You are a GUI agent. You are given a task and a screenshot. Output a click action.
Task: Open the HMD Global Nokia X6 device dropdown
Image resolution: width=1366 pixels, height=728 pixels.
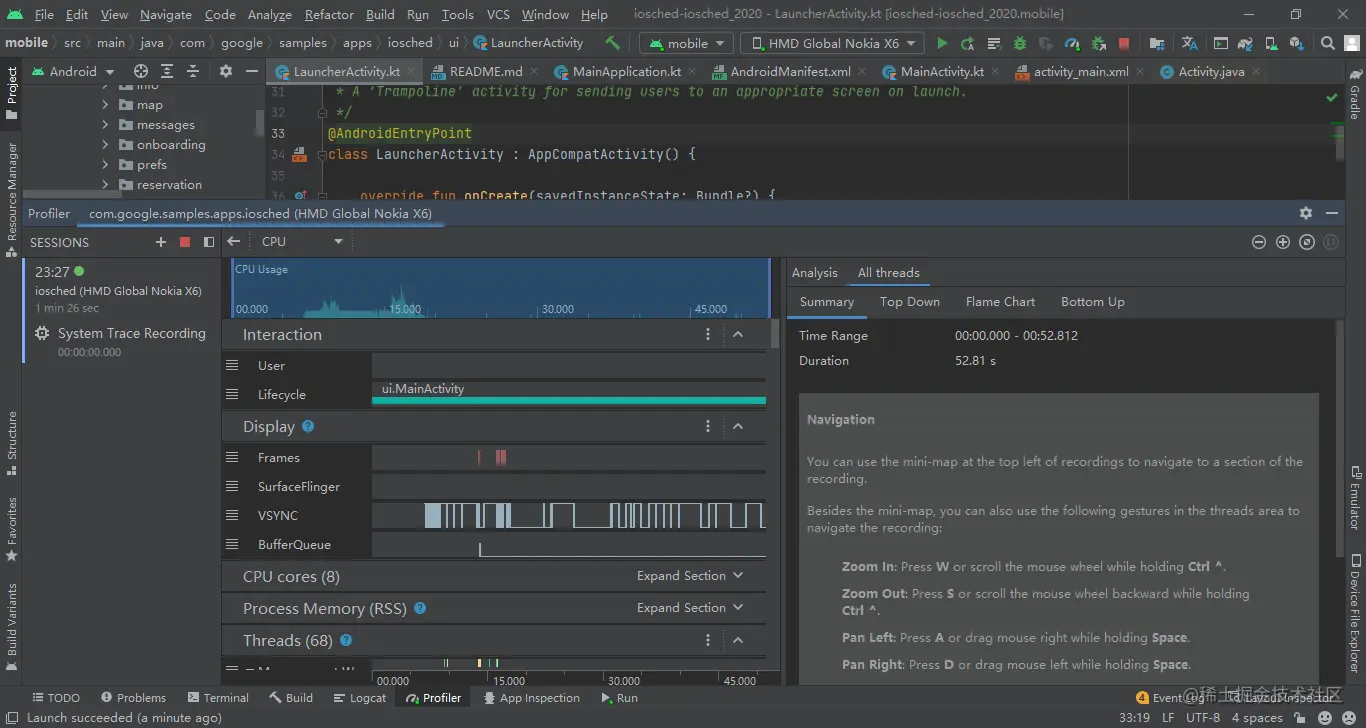(x=832, y=43)
